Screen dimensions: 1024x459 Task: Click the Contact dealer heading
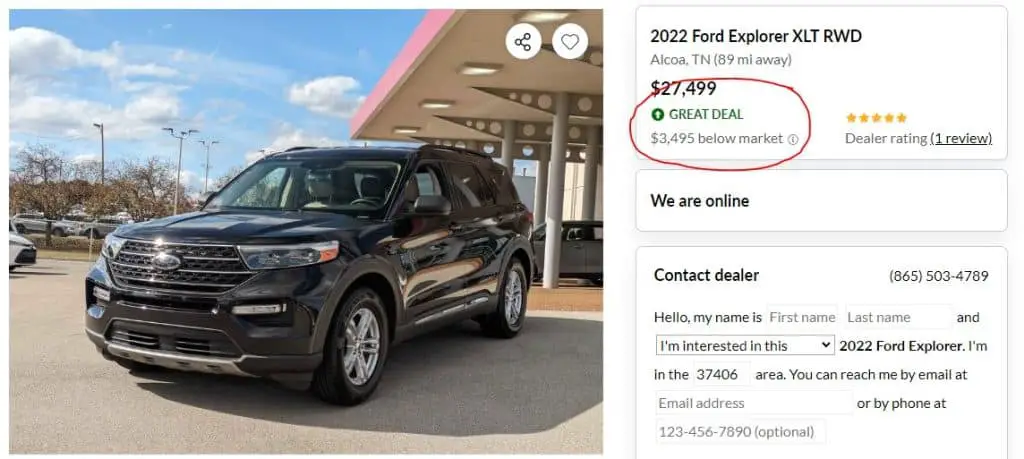point(706,275)
